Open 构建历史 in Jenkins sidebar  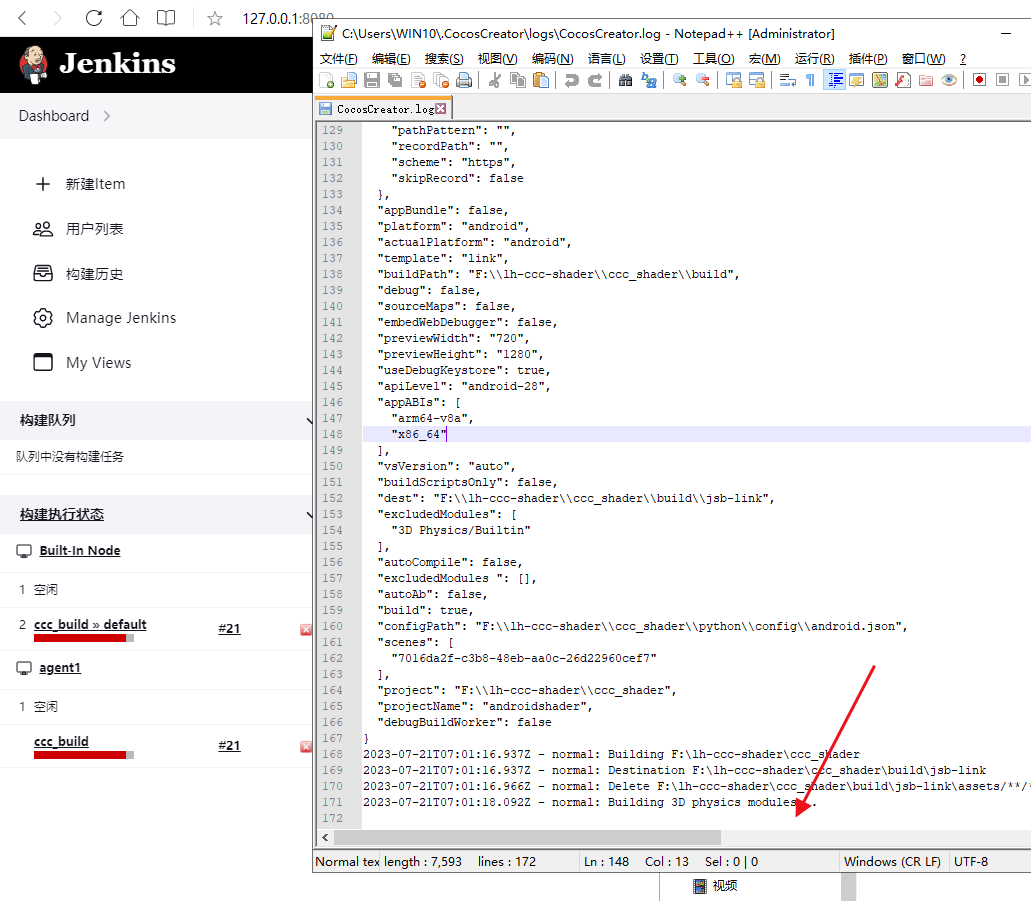click(79, 274)
